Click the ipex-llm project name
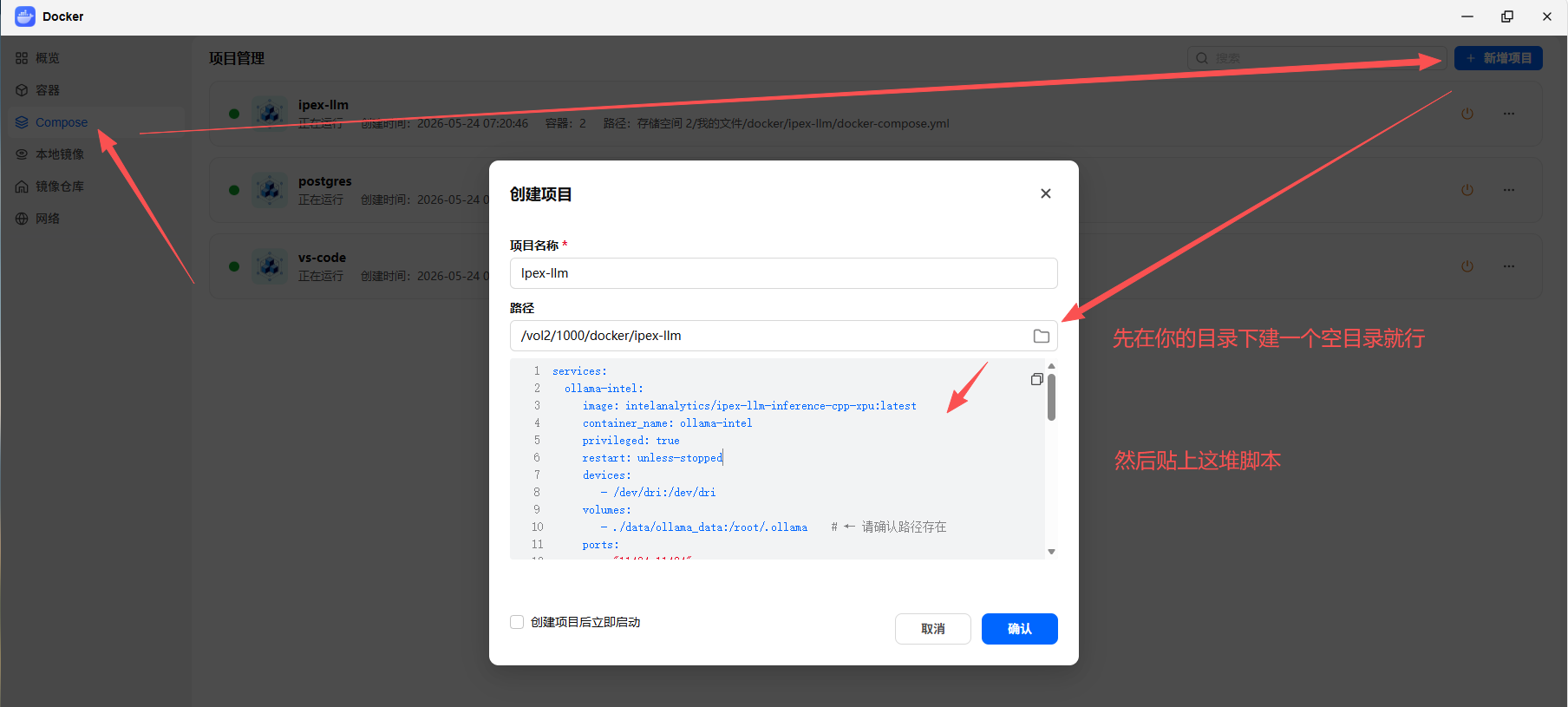 pos(323,105)
